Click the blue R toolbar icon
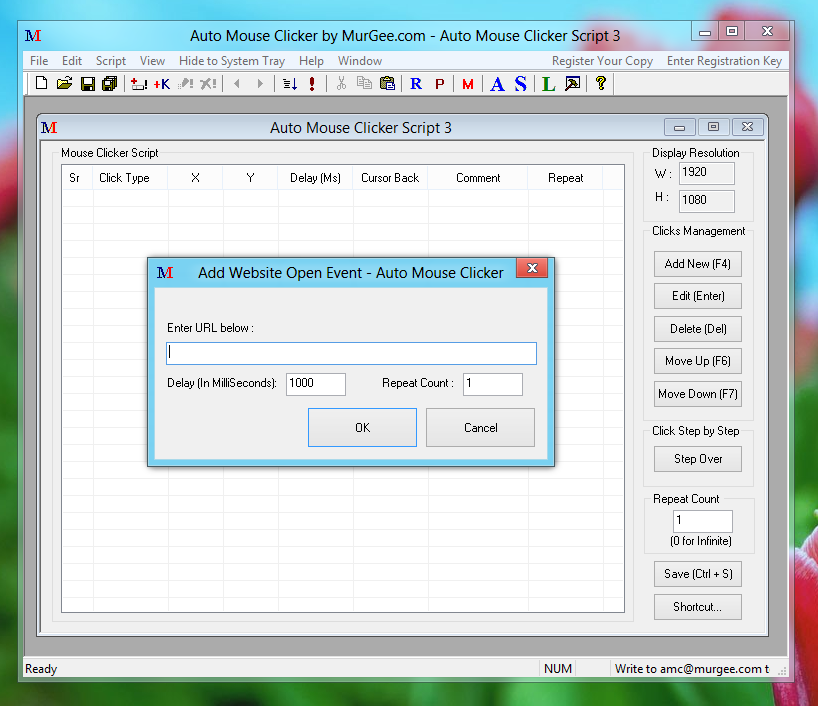 (416, 84)
